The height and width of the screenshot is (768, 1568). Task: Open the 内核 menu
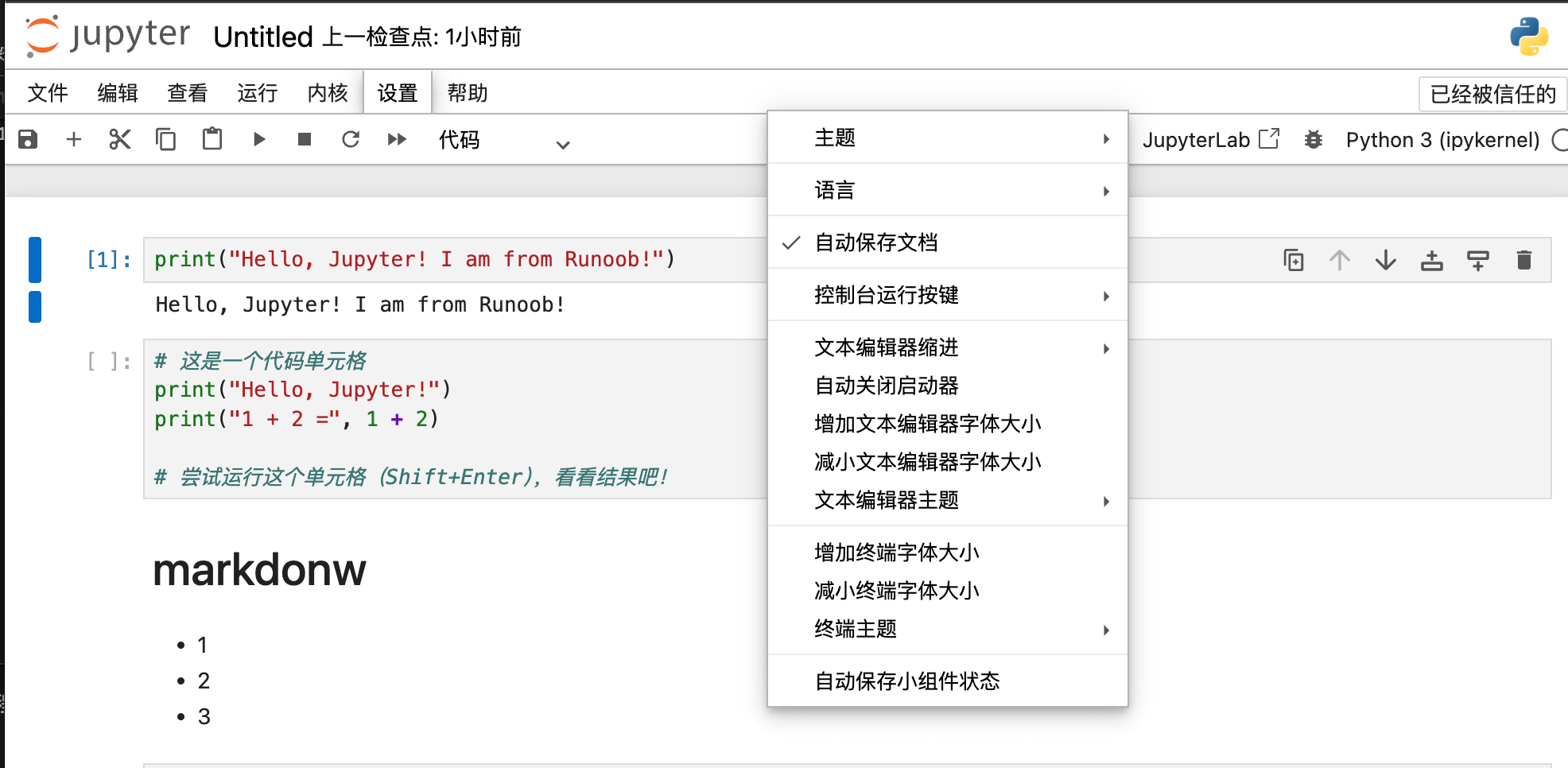tap(328, 93)
